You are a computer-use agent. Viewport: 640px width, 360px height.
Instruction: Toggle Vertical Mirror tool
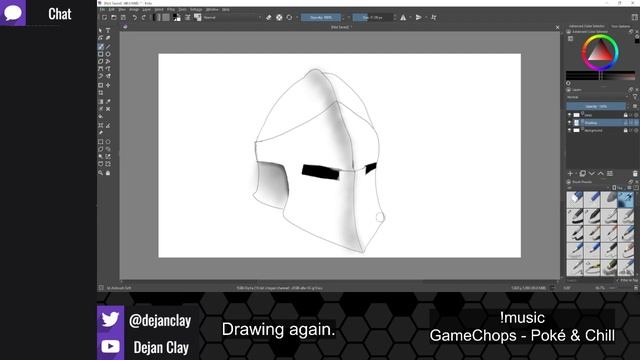point(418,18)
